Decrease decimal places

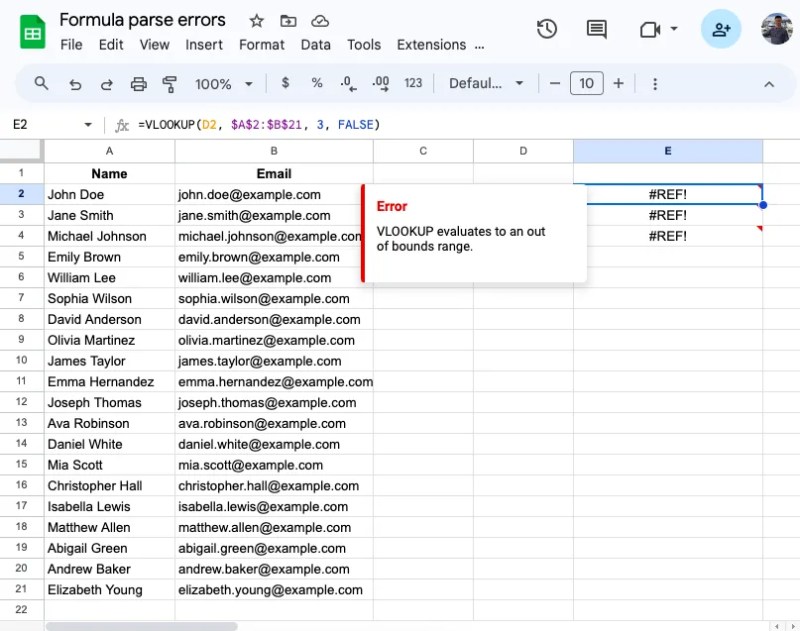coord(348,83)
